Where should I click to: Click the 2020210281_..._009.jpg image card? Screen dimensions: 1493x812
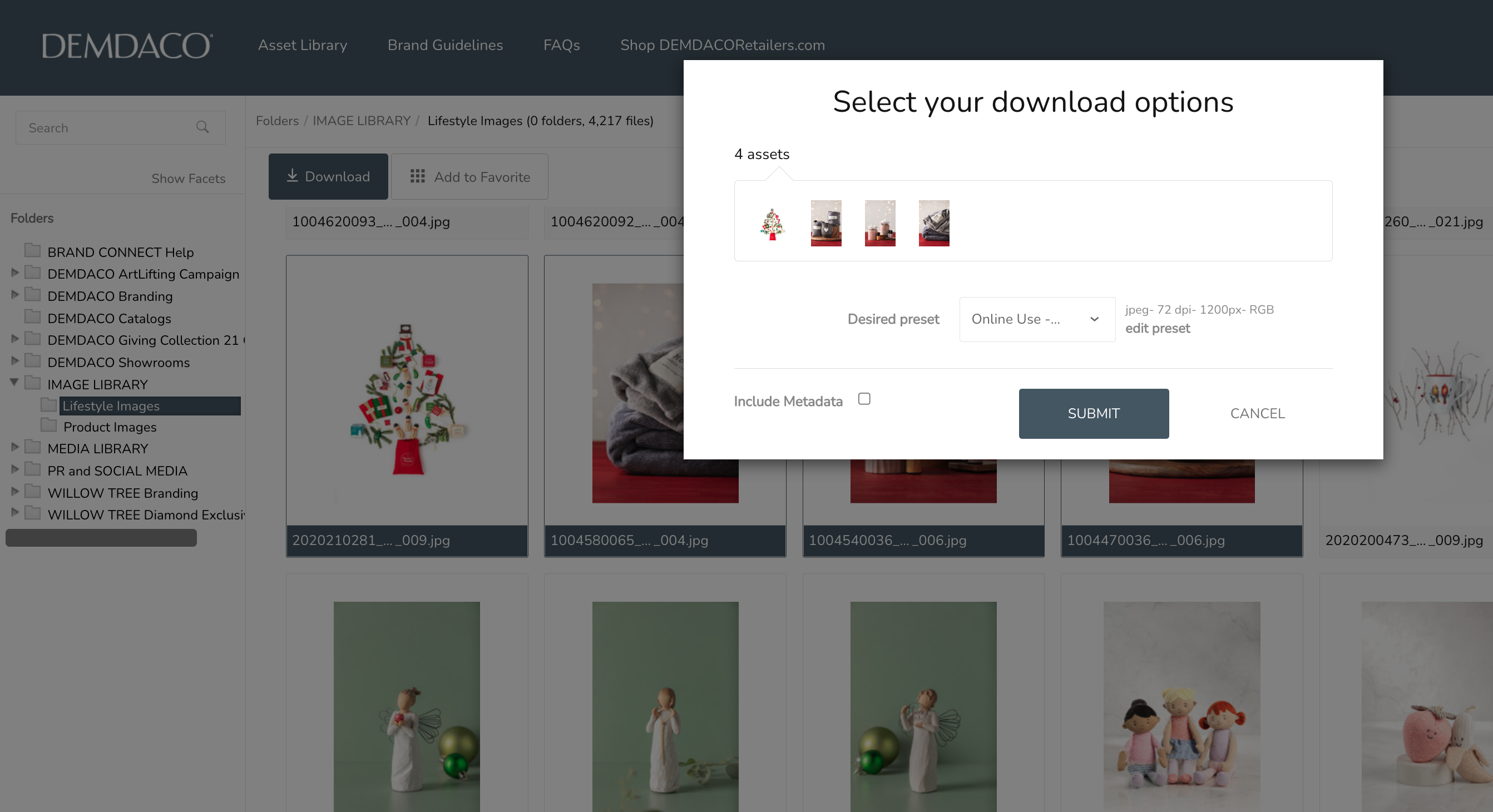pyautogui.click(x=407, y=405)
